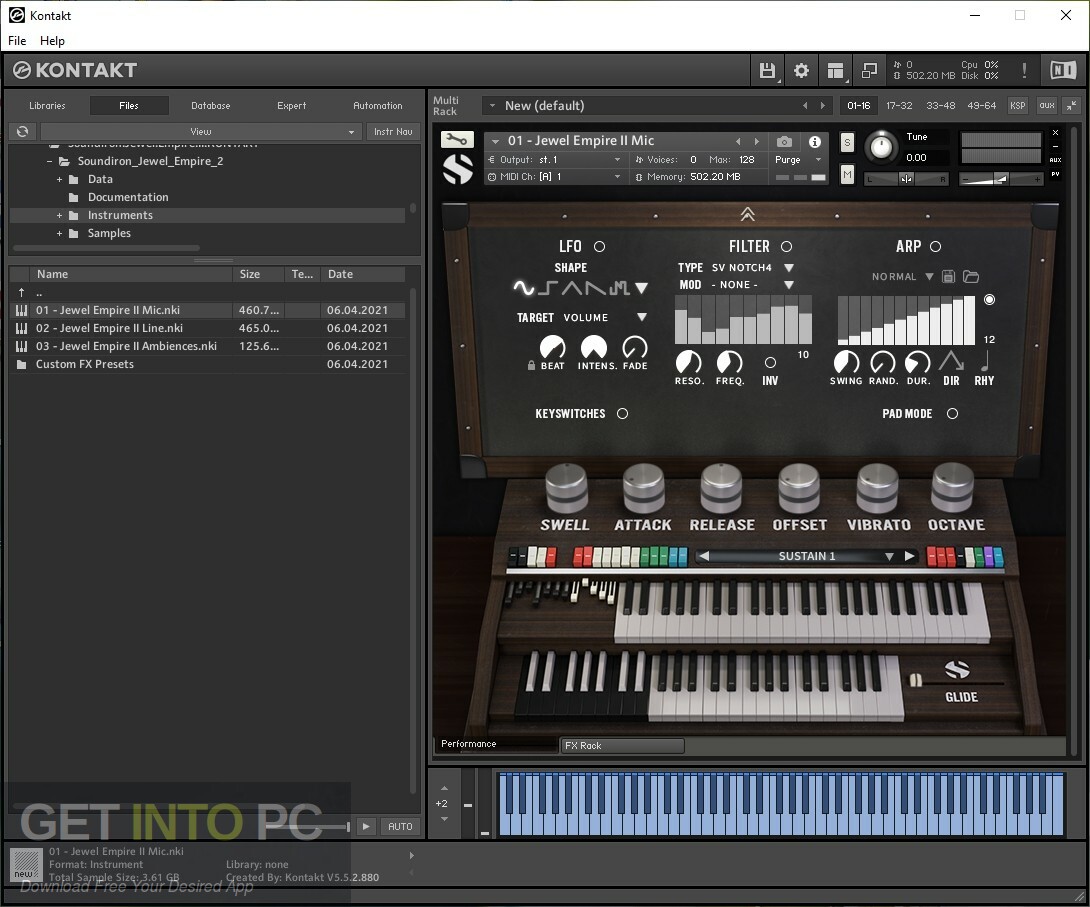Image resolution: width=1090 pixels, height=907 pixels.
Task: Select 02 - Jewel Empire II Line.nki
Action: [x=207, y=328]
